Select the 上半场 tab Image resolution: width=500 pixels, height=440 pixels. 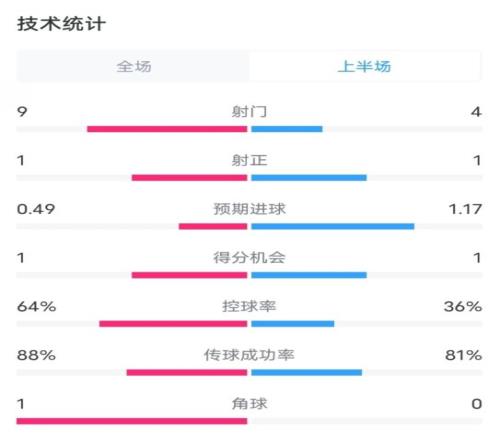point(365,66)
